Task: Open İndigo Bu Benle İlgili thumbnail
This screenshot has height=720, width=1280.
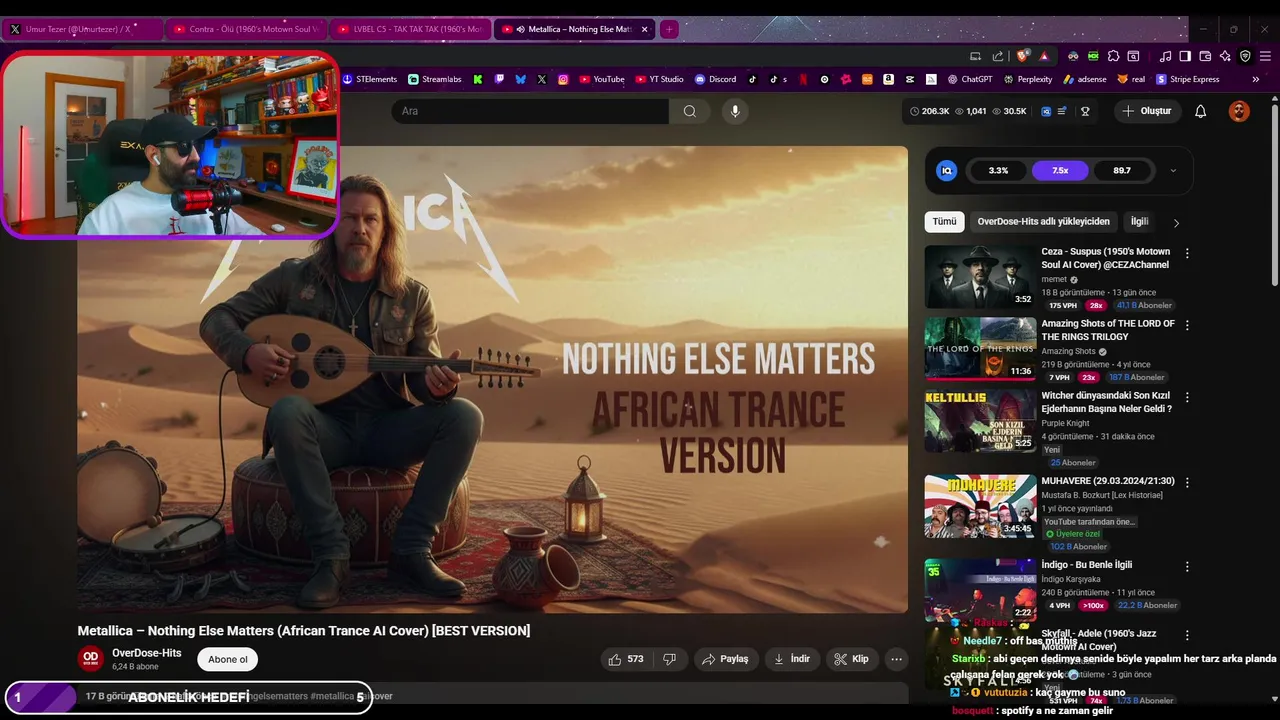Action: point(980,589)
